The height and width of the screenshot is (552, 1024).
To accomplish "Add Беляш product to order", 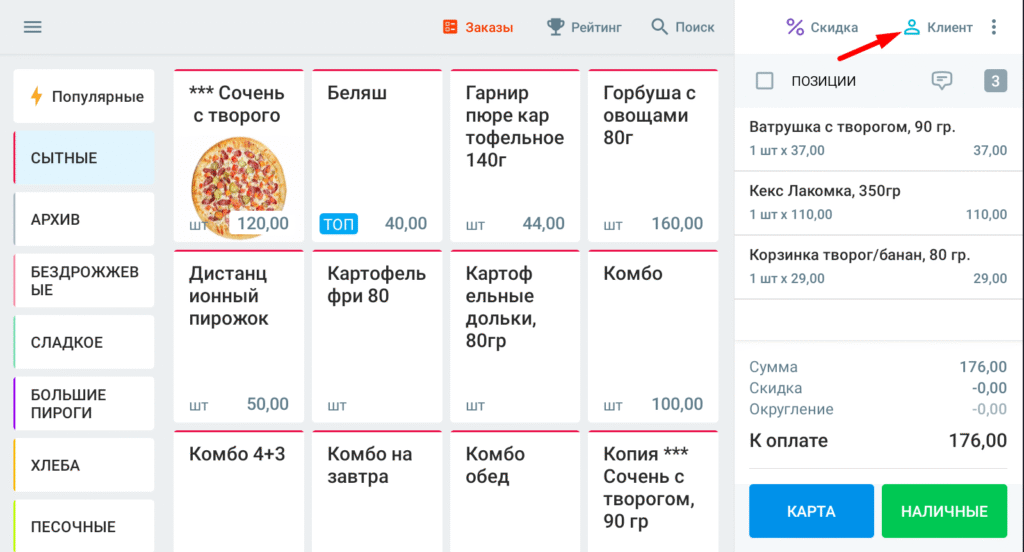I will pos(377,155).
